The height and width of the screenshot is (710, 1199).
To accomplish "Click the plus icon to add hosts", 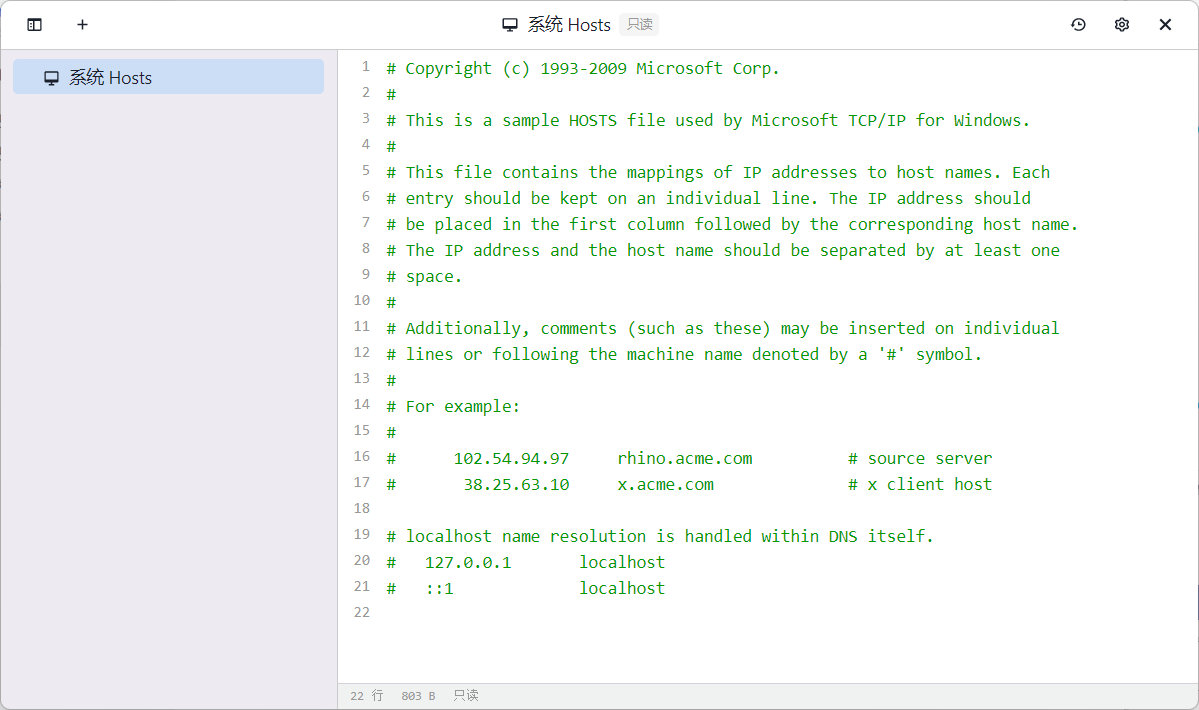I will [82, 25].
